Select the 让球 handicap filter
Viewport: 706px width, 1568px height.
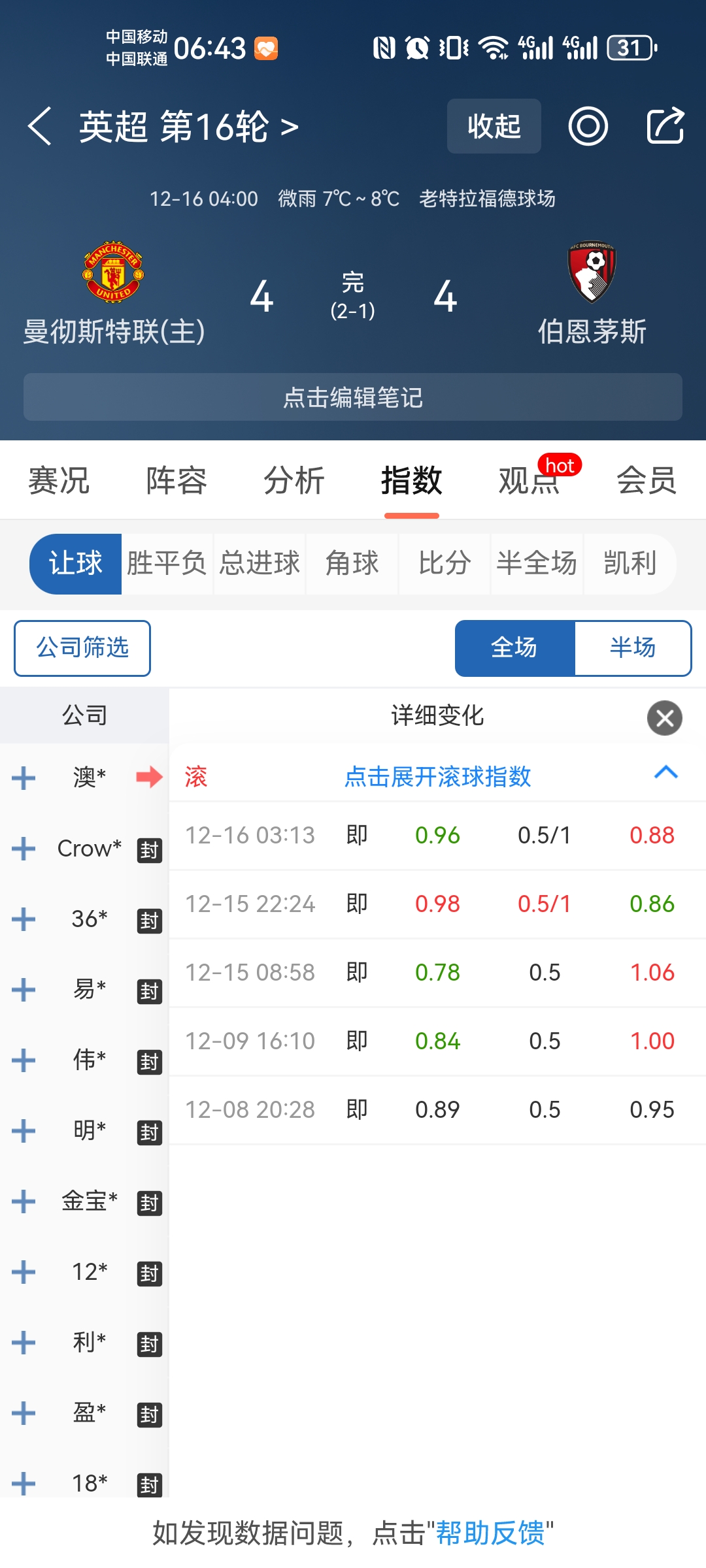tap(76, 563)
